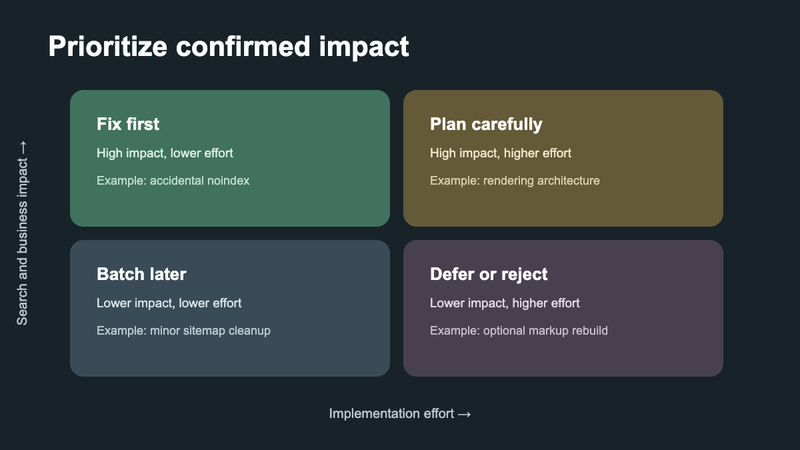
Task: Click 'Lower impact, higher effort' subtitle
Action: [x=505, y=303]
